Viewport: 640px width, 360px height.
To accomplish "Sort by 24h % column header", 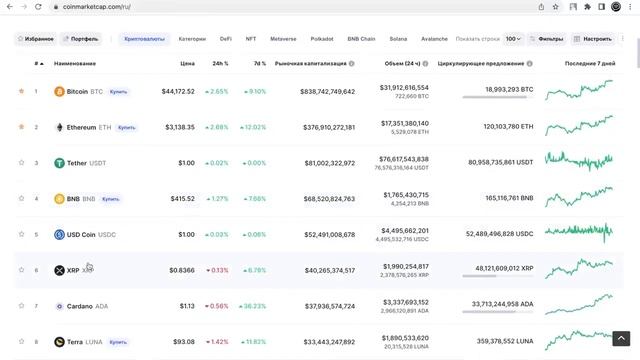I will pos(220,63).
